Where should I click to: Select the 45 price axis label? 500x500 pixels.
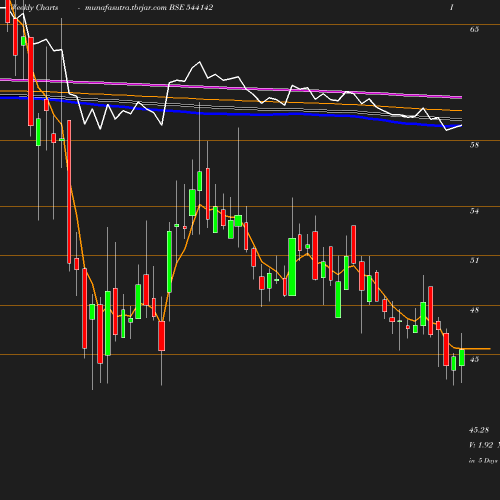coord(474,359)
